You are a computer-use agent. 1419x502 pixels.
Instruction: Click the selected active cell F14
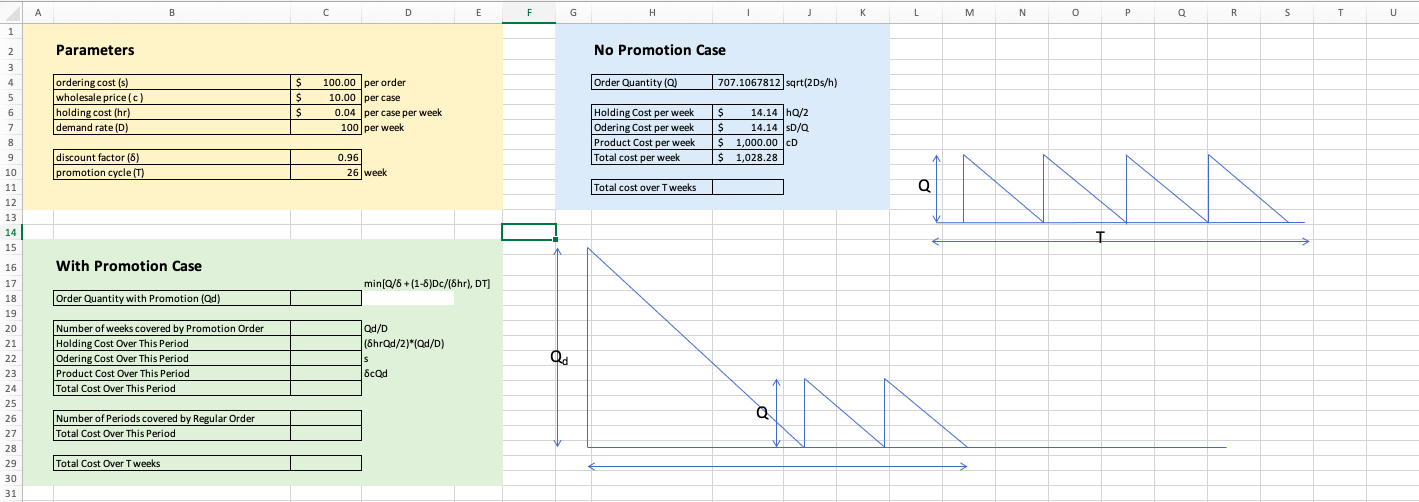pos(529,232)
